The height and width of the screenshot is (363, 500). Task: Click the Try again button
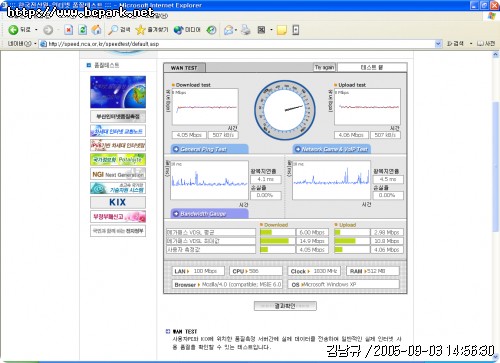[324, 67]
